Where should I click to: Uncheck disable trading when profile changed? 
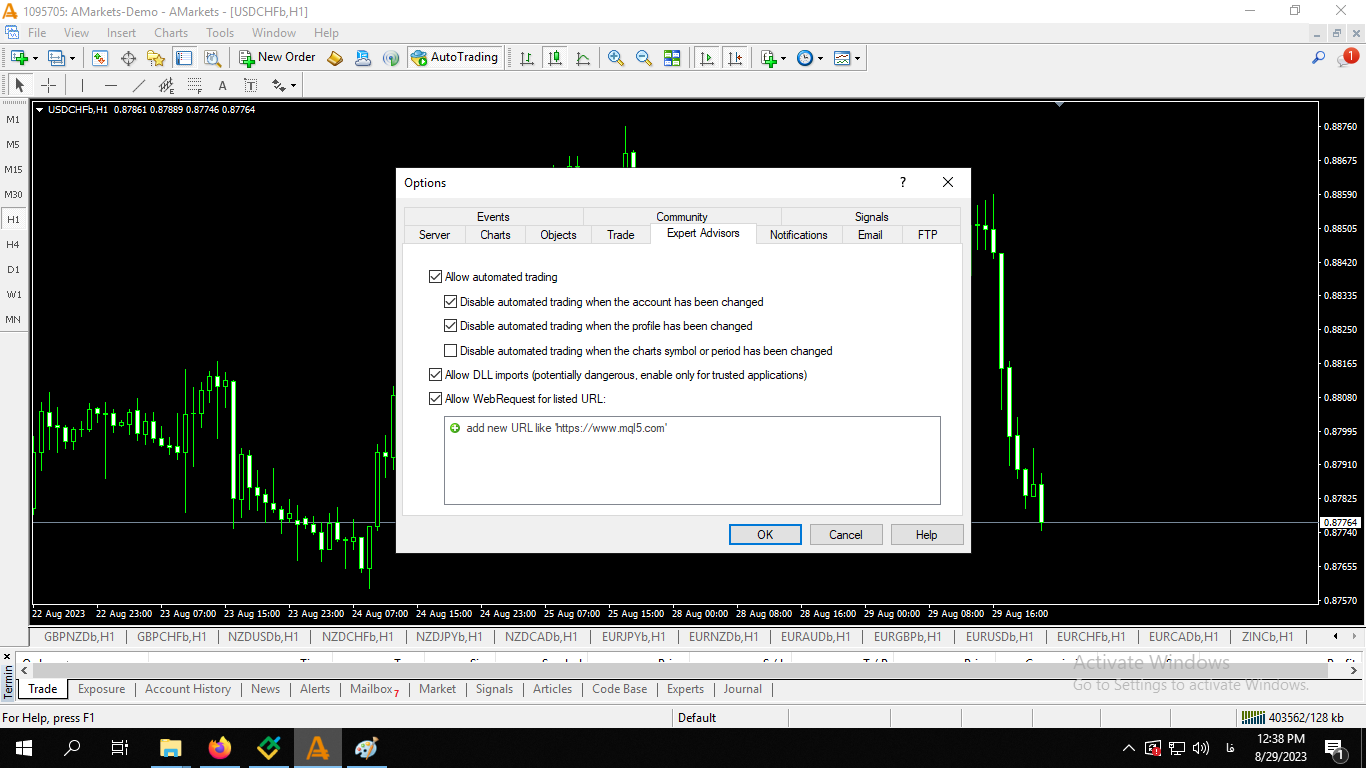coord(450,326)
